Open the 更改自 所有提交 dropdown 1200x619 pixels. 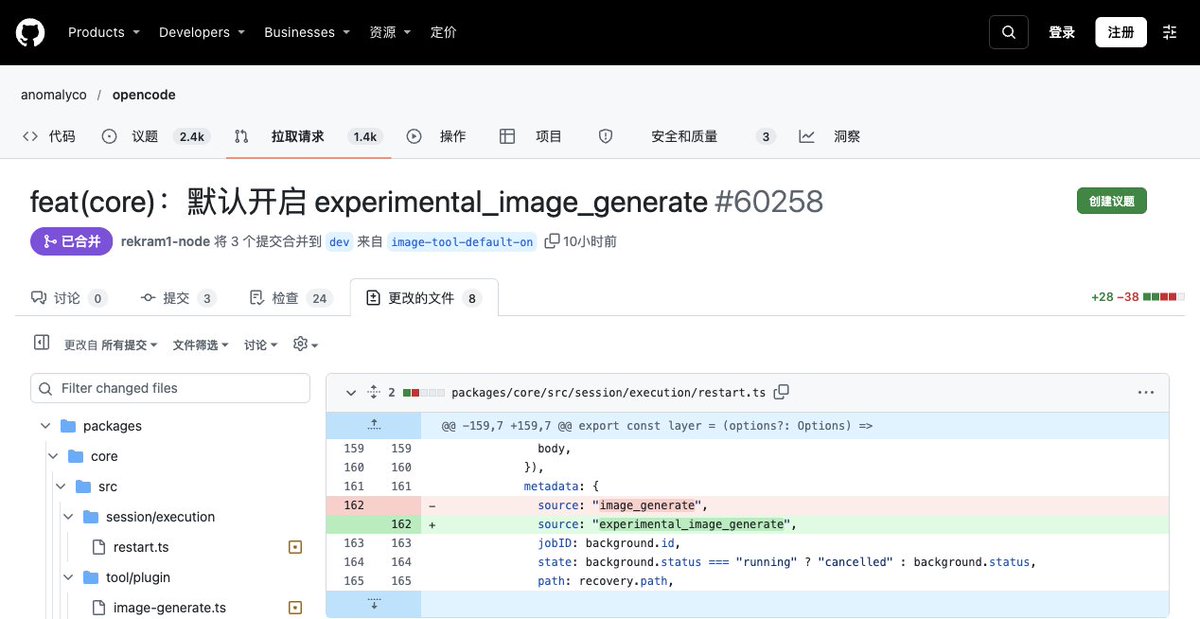pos(111,344)
